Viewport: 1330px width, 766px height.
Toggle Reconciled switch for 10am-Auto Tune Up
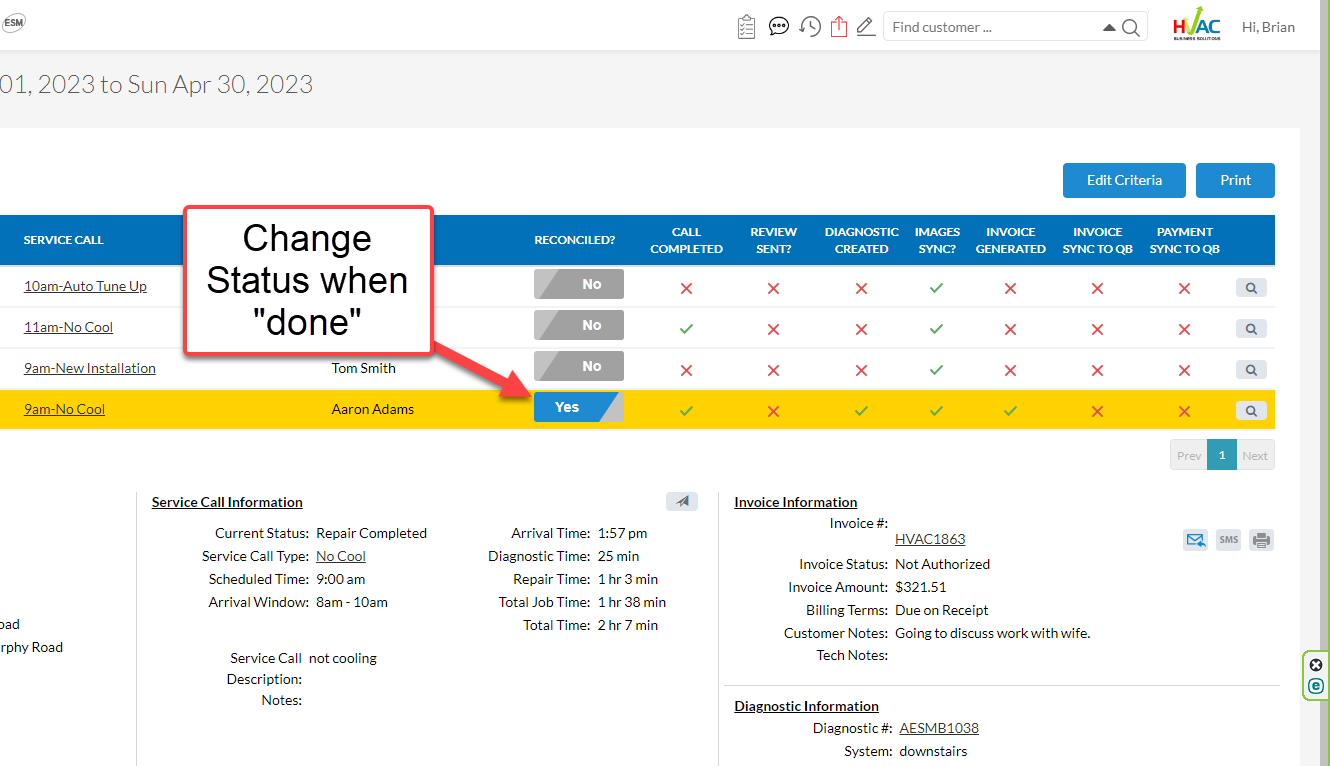pyautogui.click(x=578, y=285)
